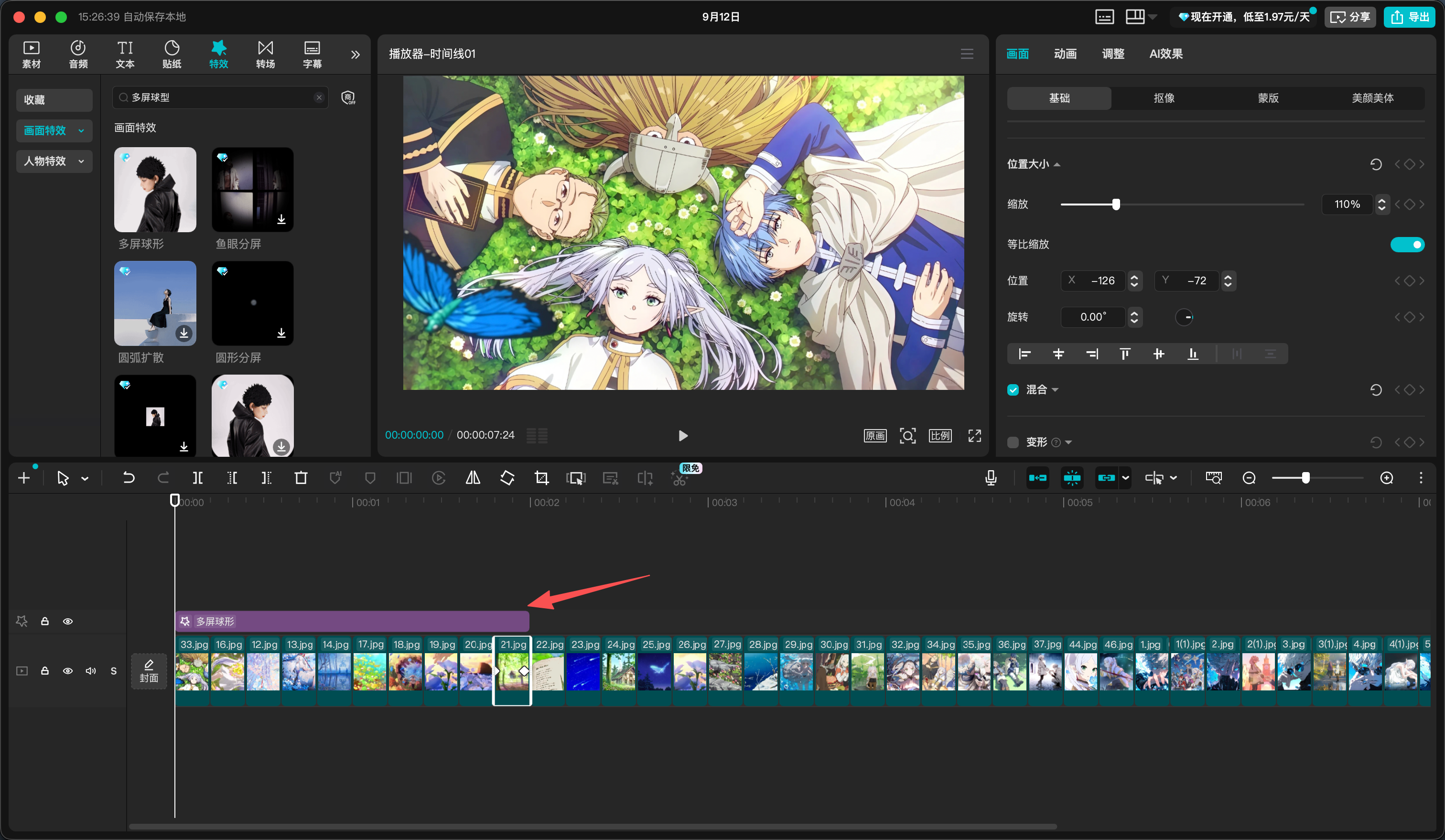This screenshot has width=1445, height=840.
Task: Clear the search text with the X
Action: pos(319,97)
